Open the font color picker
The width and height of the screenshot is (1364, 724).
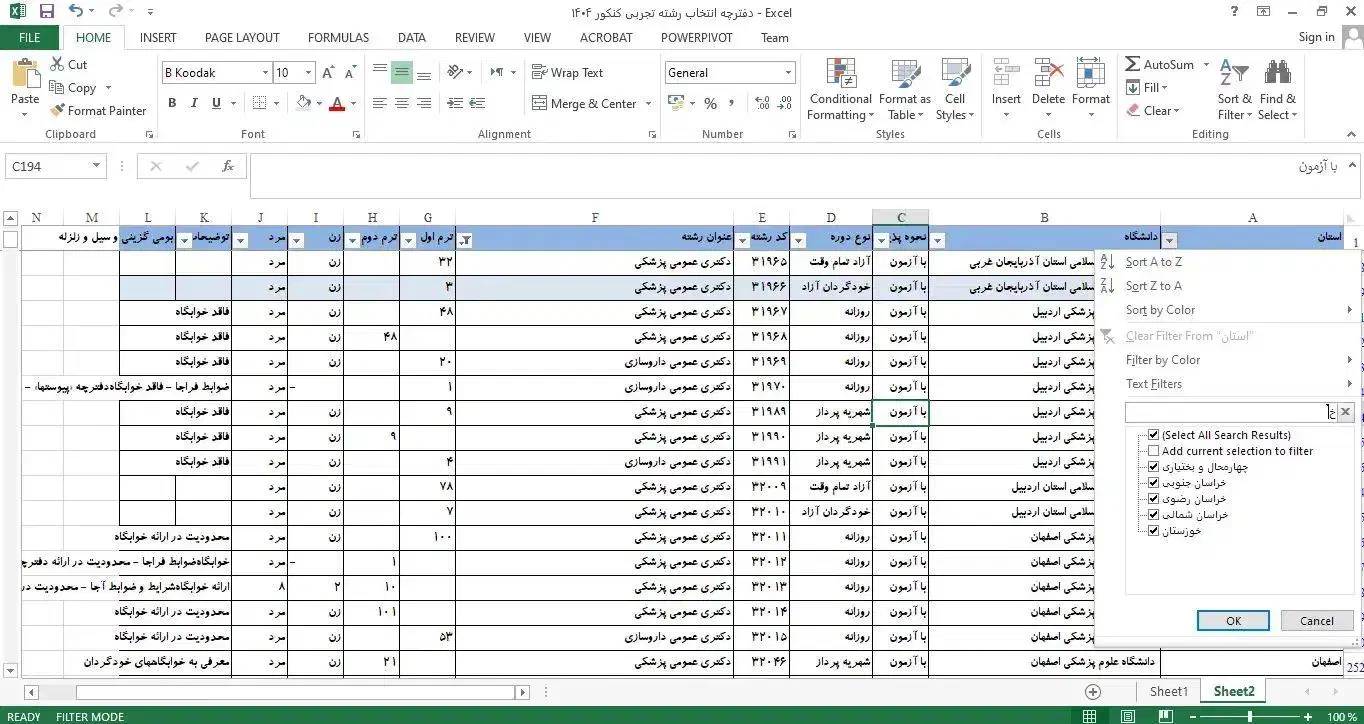355,103
